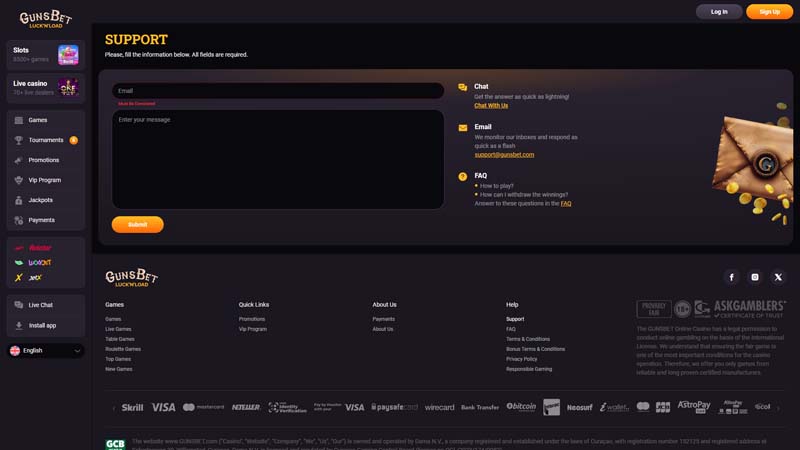Open footer Table Games link
Image resolution: width=800 pixels, height=450 pixels.
(x=120, y=339)
